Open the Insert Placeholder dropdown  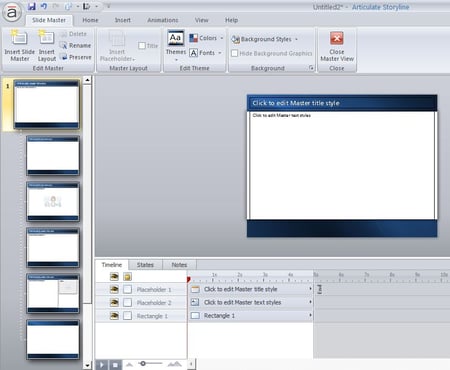coord(117,55)
